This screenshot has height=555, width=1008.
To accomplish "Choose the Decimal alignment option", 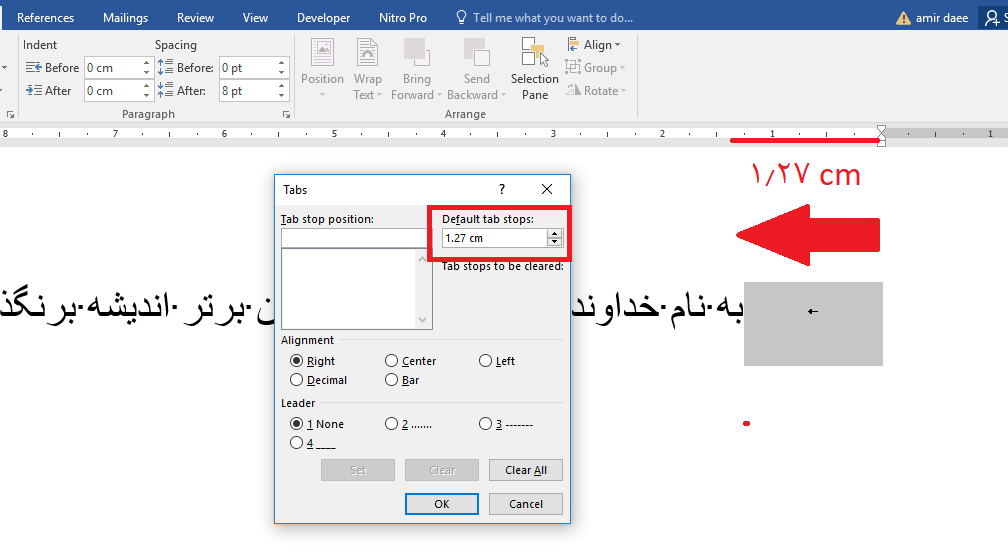I will click(297, 380).
